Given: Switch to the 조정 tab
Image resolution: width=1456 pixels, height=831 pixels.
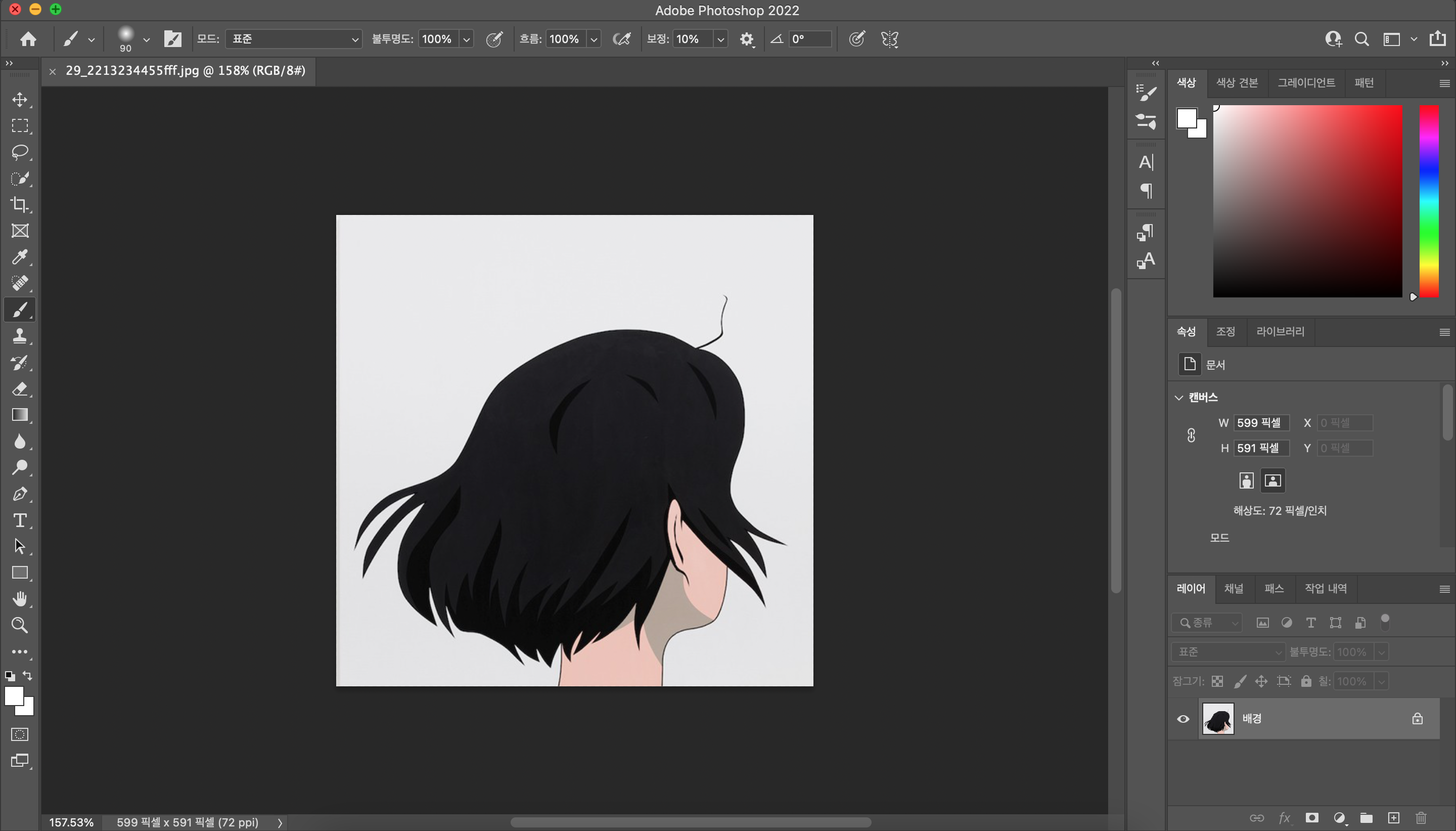Looking at the screenshot, I should [x=1225, y=332].
